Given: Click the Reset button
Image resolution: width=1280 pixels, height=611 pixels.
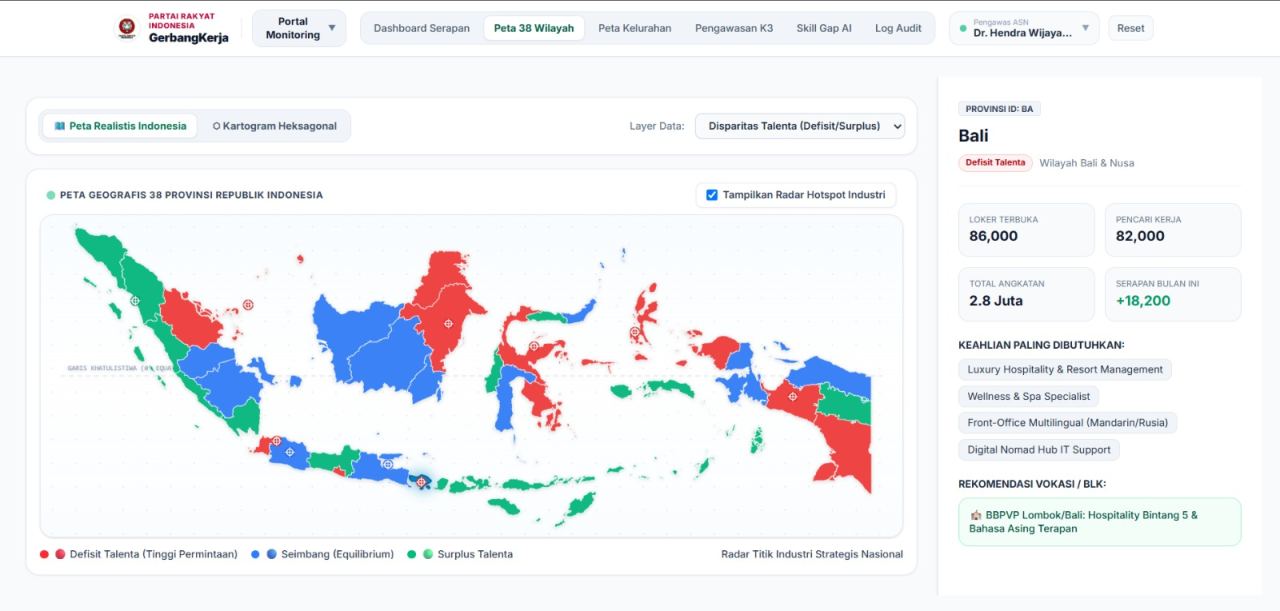Looking at the screenshot, I should pyautogui.click(x=1131, y=28).
